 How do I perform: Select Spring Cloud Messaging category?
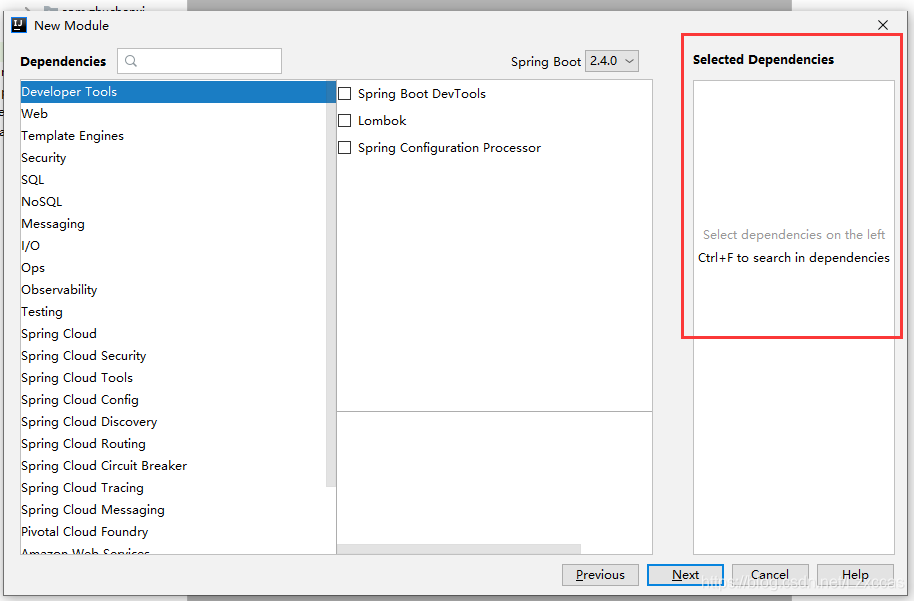(178, 510)
